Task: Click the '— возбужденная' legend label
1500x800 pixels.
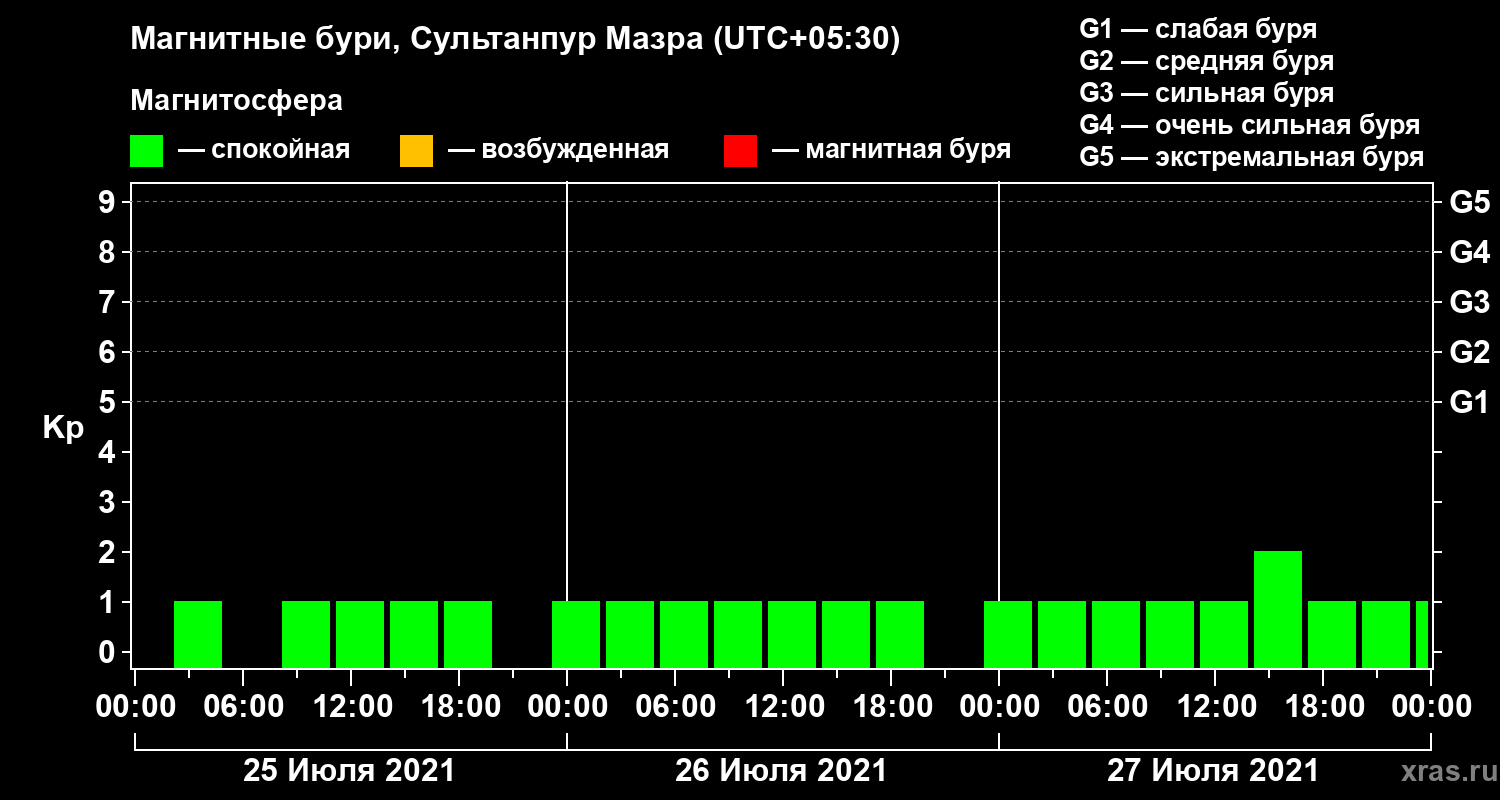Action: pos(558,151)
